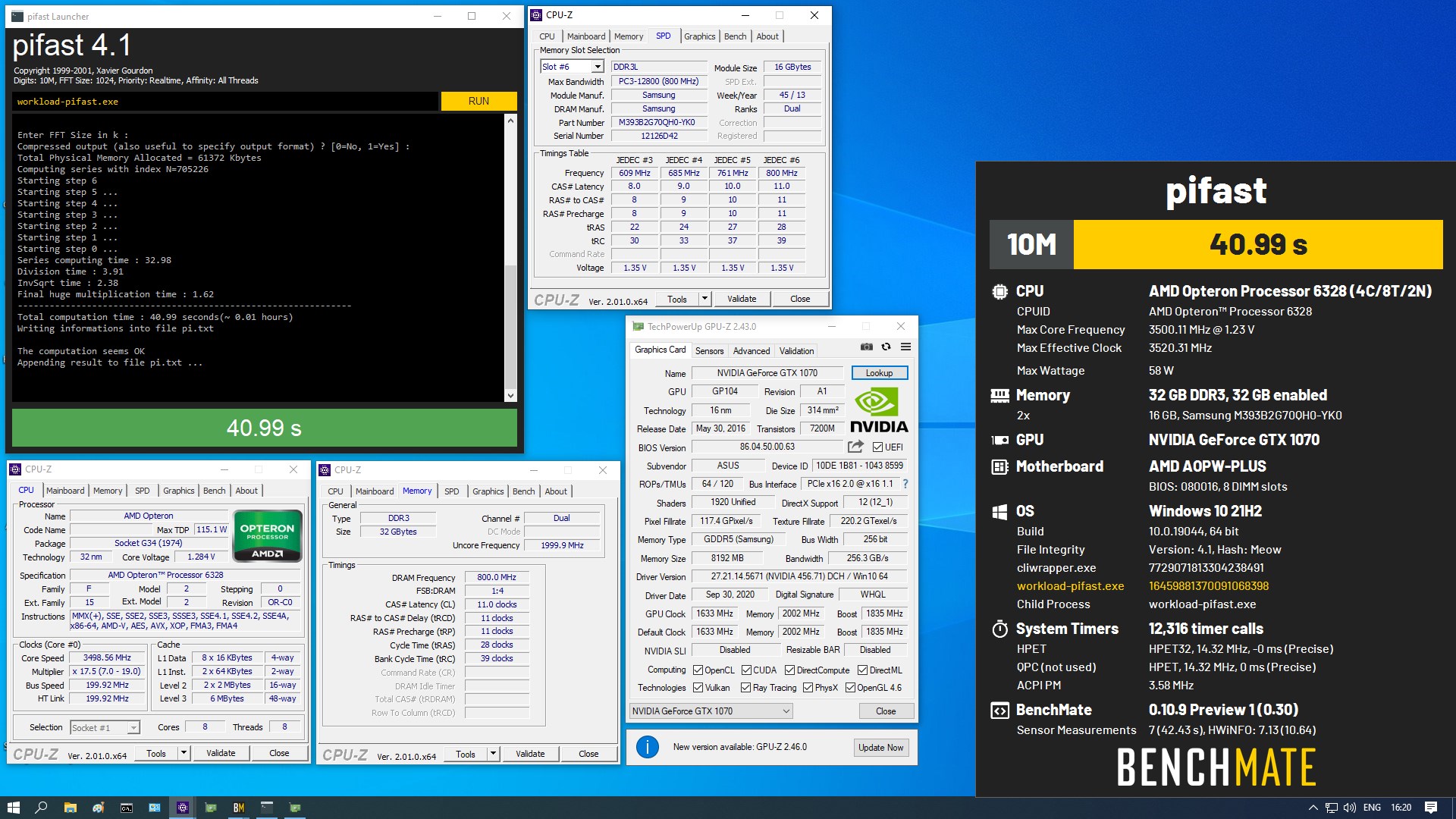
Task: Toggle the Ray Tracing checkbox
Action: pos(745,688)
